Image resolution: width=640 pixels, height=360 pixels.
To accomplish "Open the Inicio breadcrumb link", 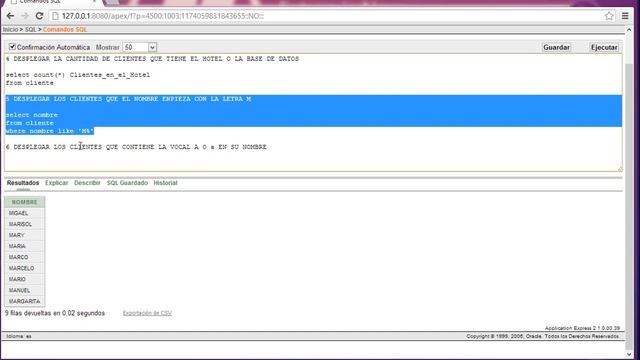I will point(10,29).
